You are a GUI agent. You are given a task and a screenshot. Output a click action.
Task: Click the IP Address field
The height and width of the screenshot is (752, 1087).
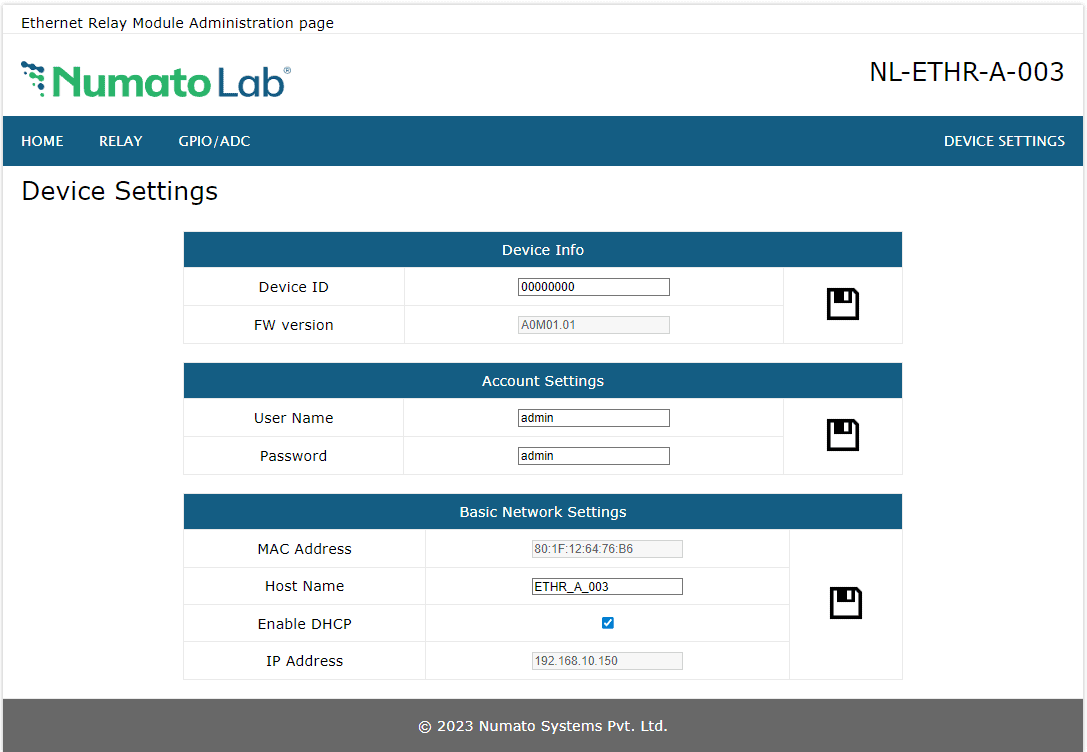pos(607,661)
